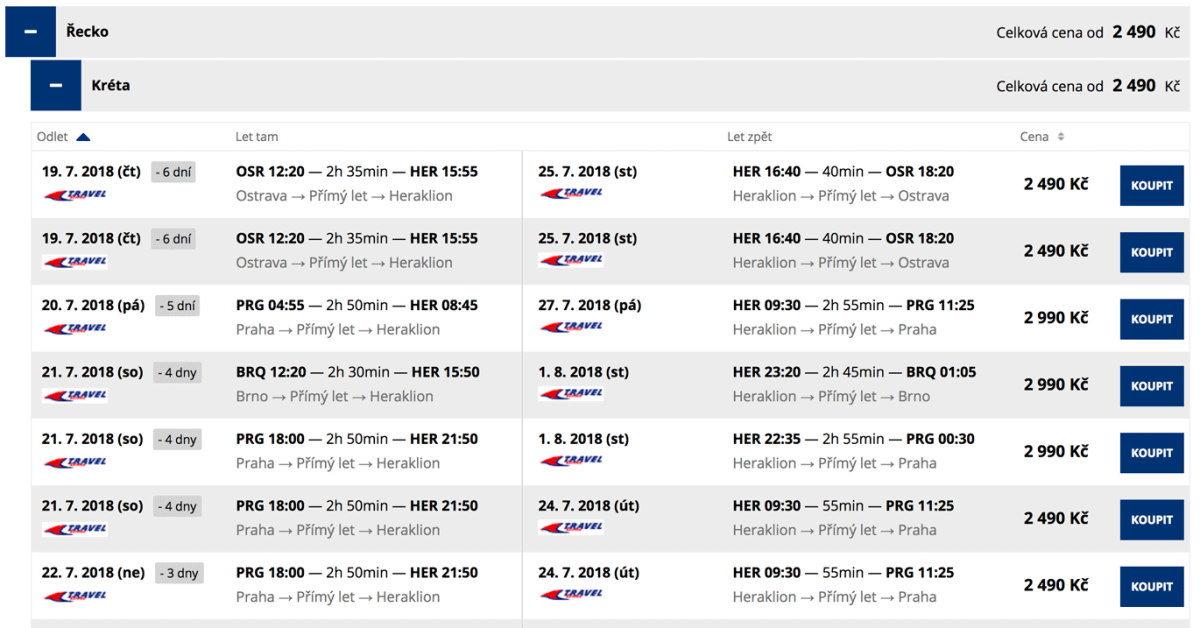Select the Řecko heading label
Image resolution: width=1200 pixels, height=628 pixels.
[87, 32]
